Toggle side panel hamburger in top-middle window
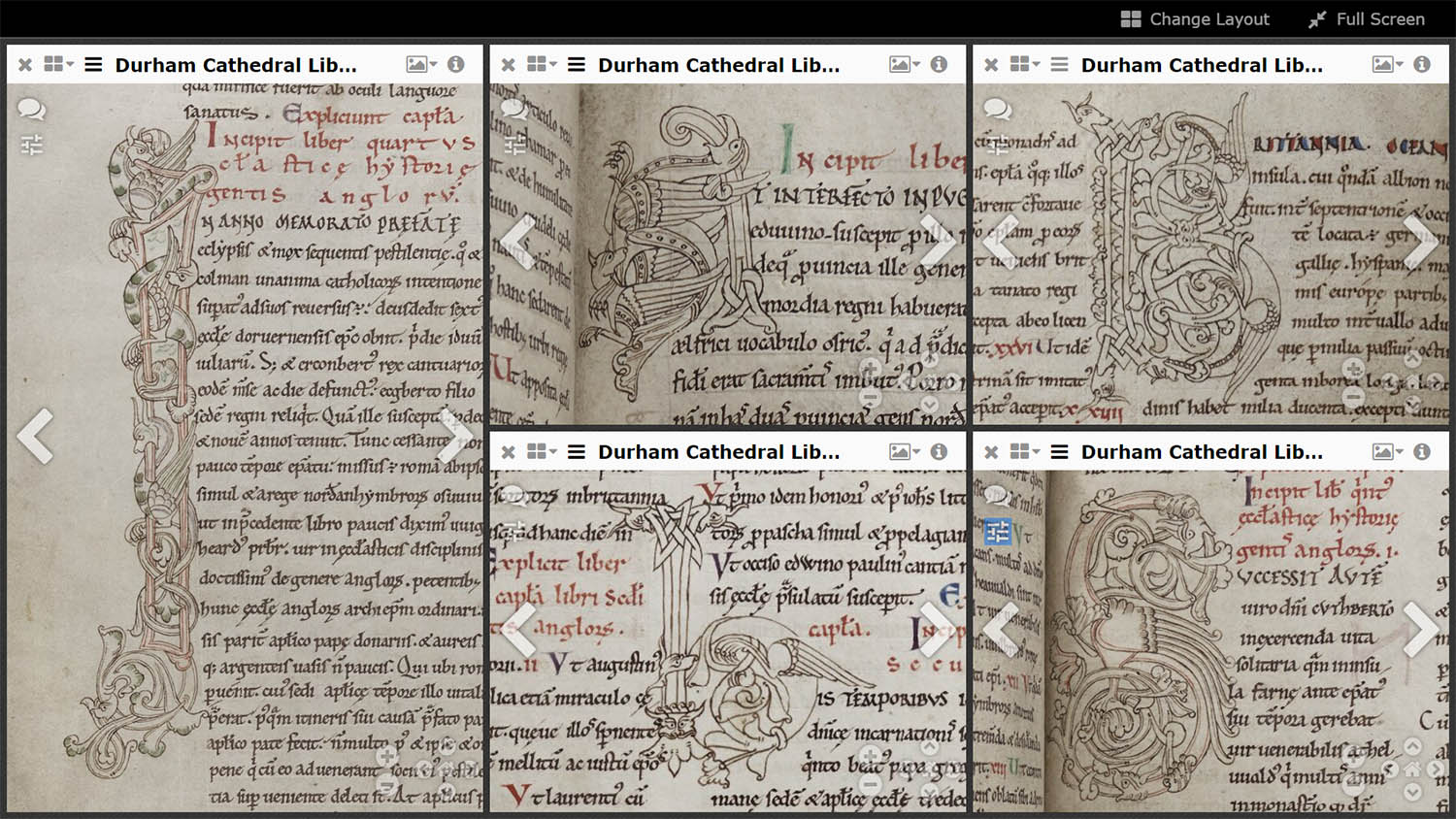This screenshot has height=819, width=1456. point(577,64)
